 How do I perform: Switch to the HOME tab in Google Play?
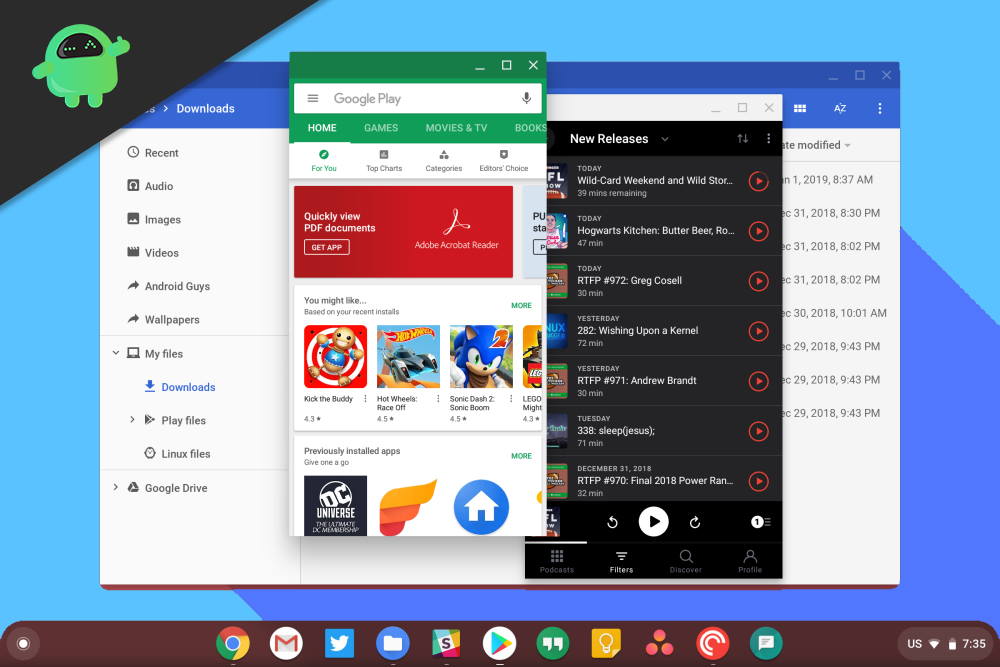322,128
